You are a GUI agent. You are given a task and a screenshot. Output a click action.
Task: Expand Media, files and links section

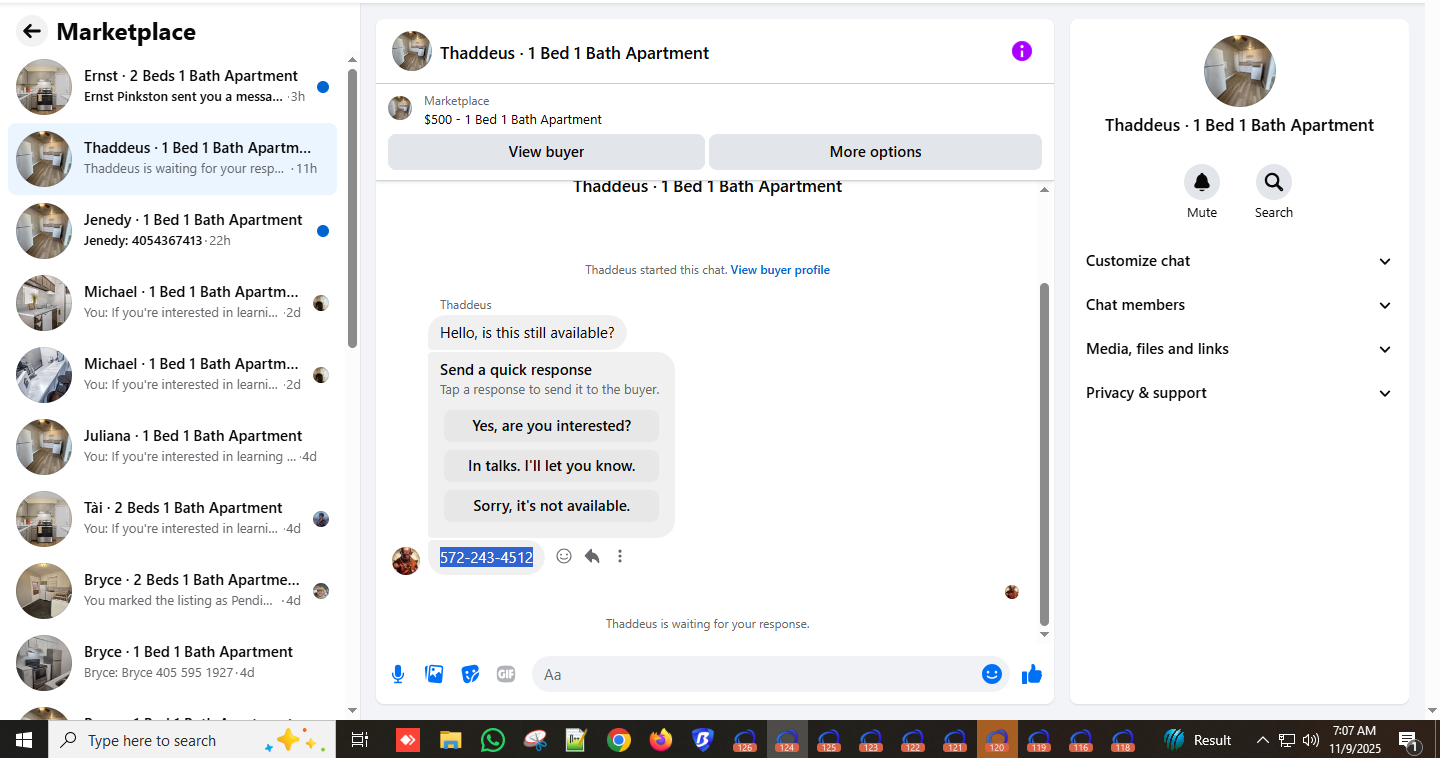coord(1239,349)
